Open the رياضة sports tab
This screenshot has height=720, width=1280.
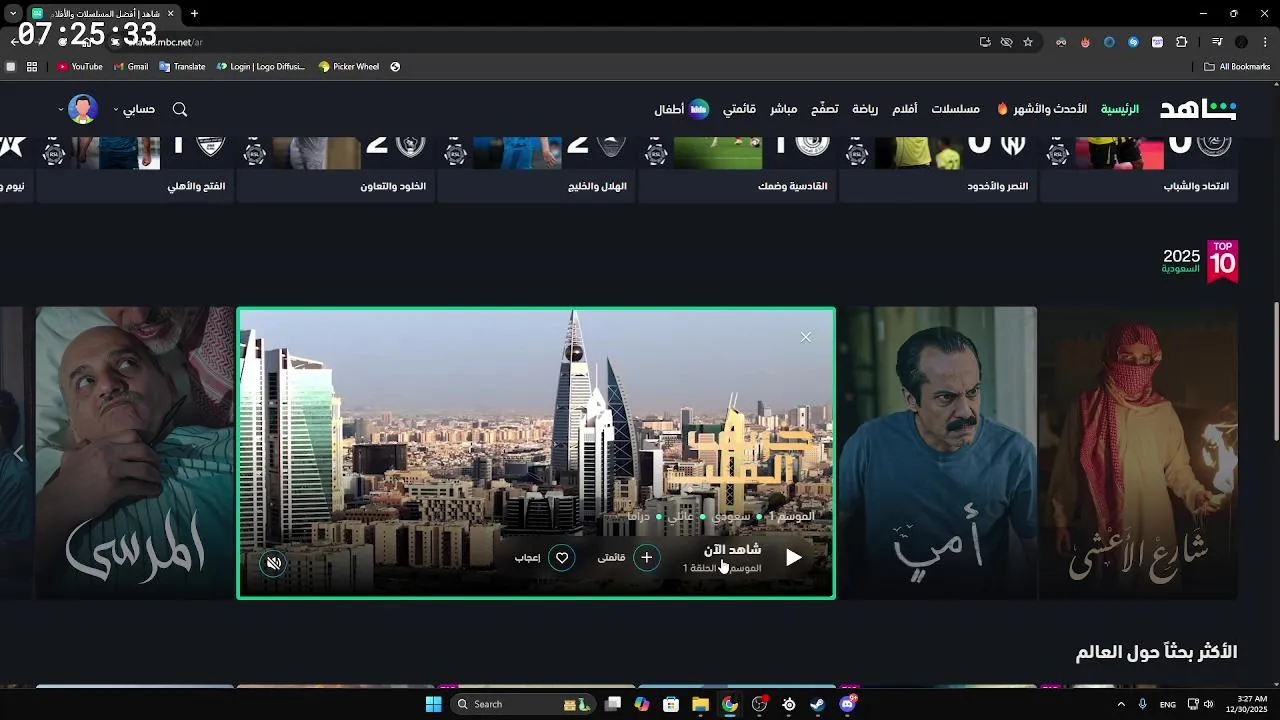pyautogui.click(x=865, y=109)
